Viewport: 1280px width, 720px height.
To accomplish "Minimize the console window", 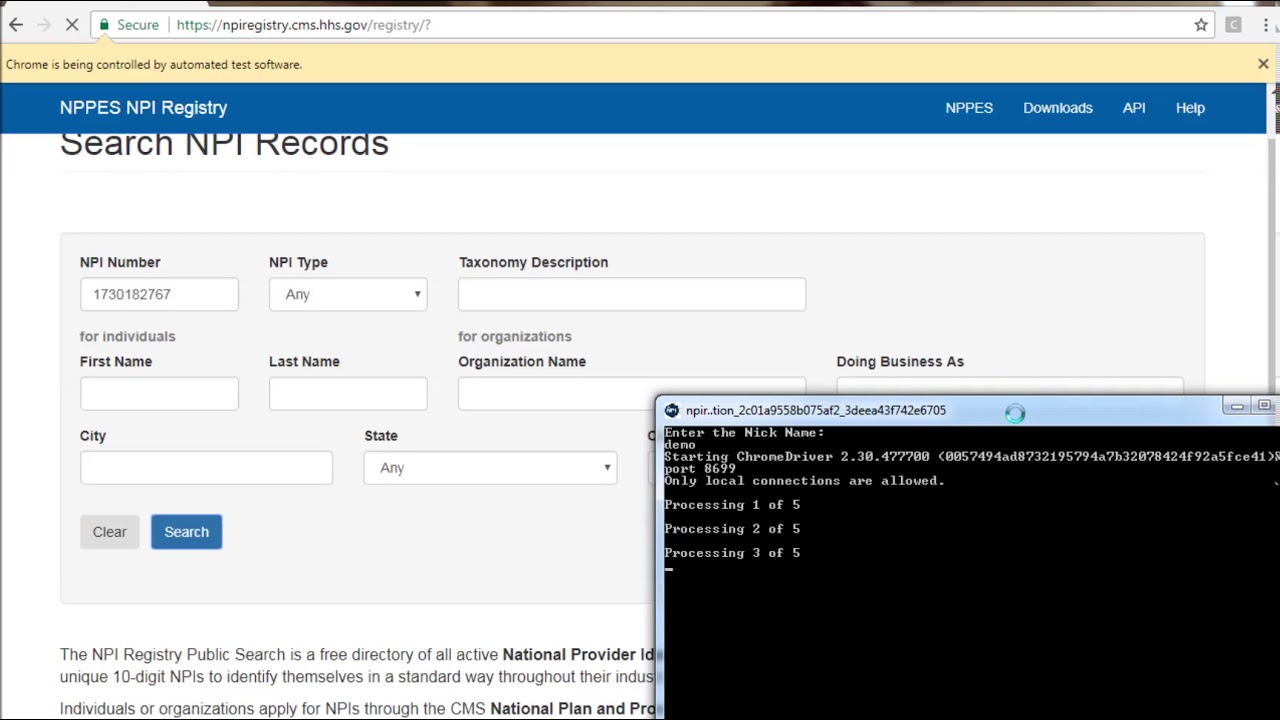I will tap(1237, 406).
